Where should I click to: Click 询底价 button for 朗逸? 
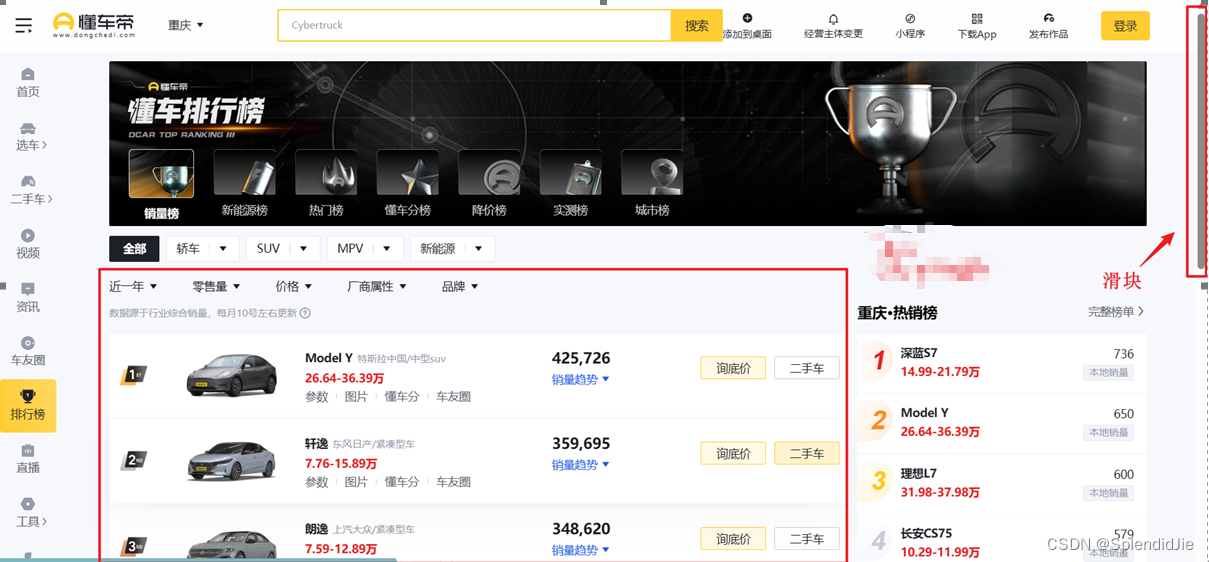coord(733,538)
